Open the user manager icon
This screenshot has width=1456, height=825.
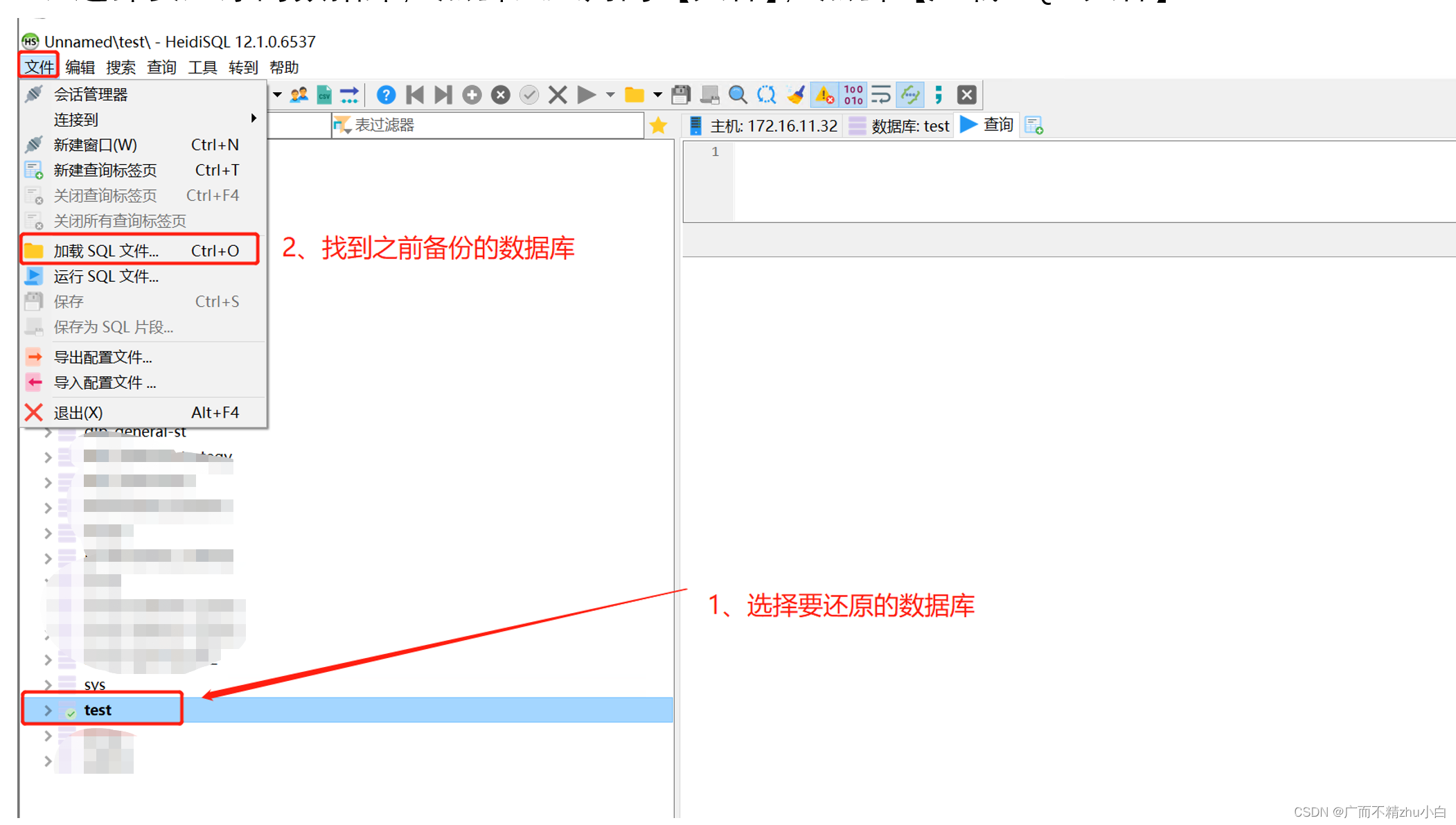(299, 95)
